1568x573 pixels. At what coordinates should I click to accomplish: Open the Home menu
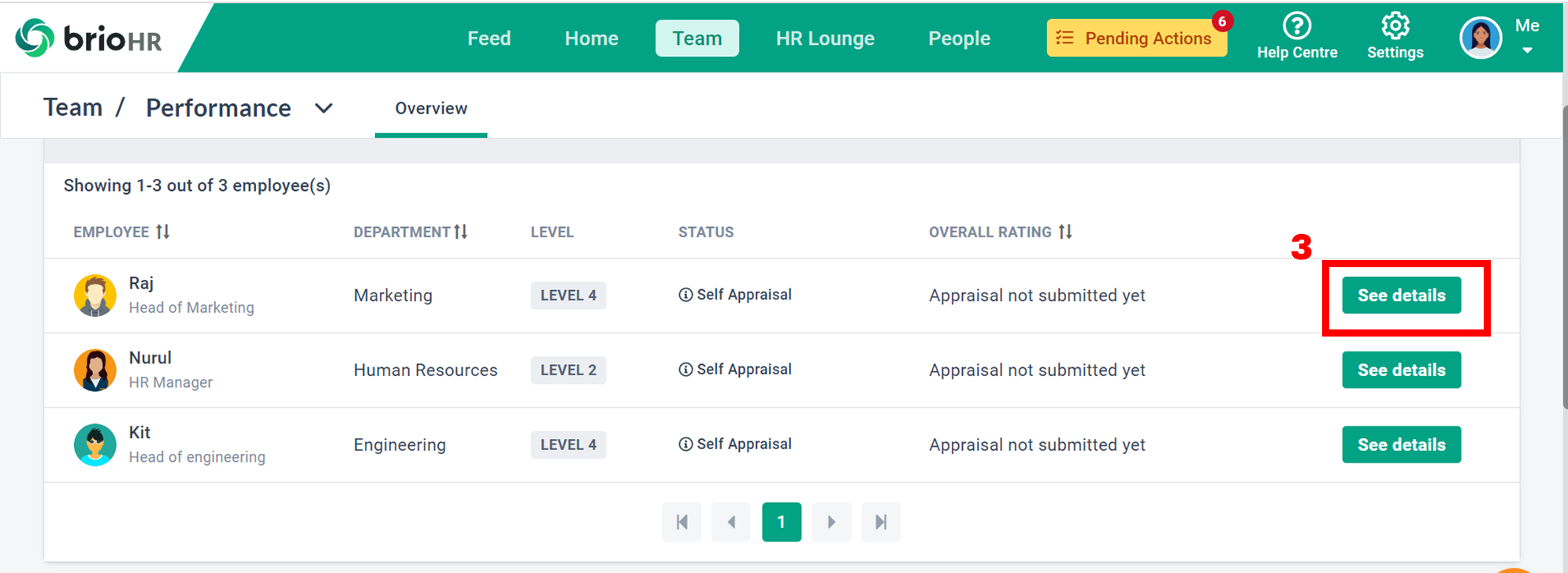pyautogui.click(x=592, y=38)
